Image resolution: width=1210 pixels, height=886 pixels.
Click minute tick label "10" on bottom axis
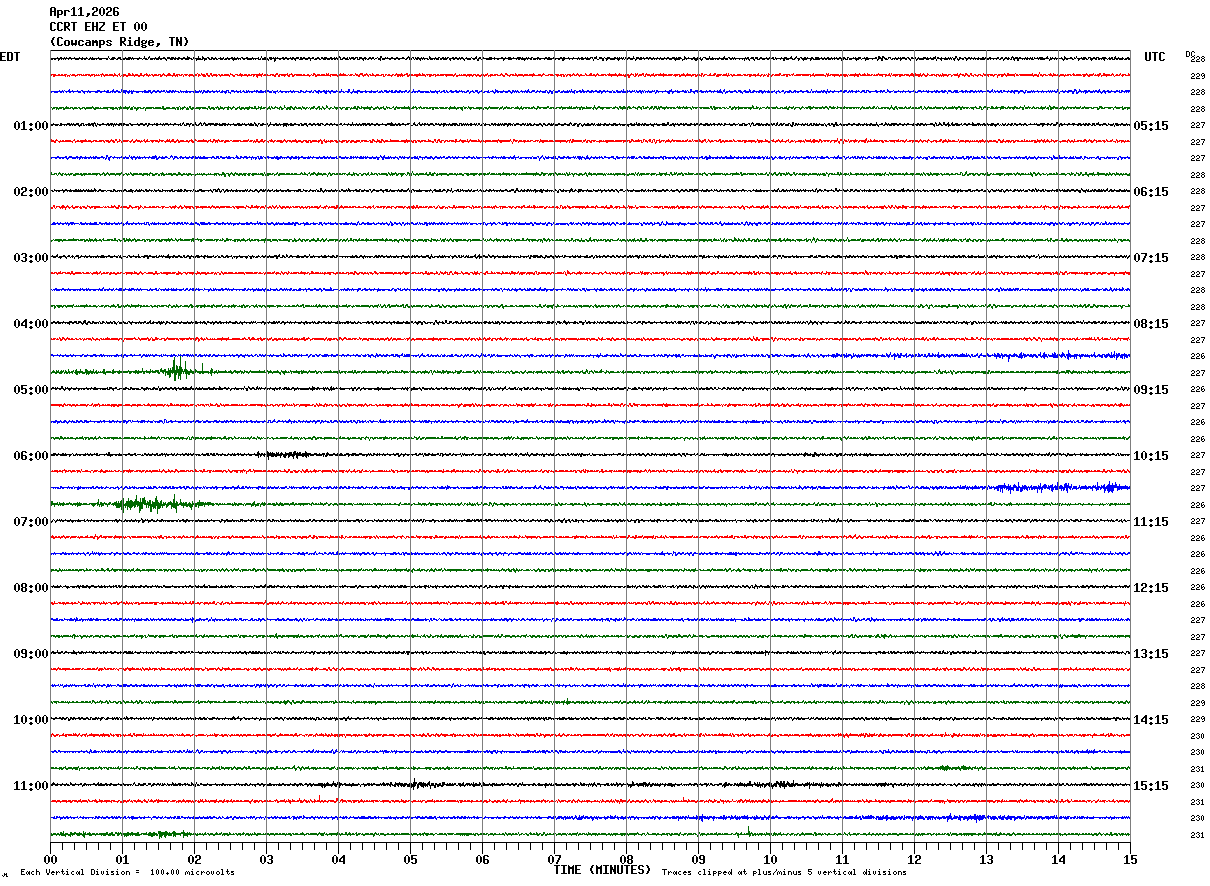770,859
